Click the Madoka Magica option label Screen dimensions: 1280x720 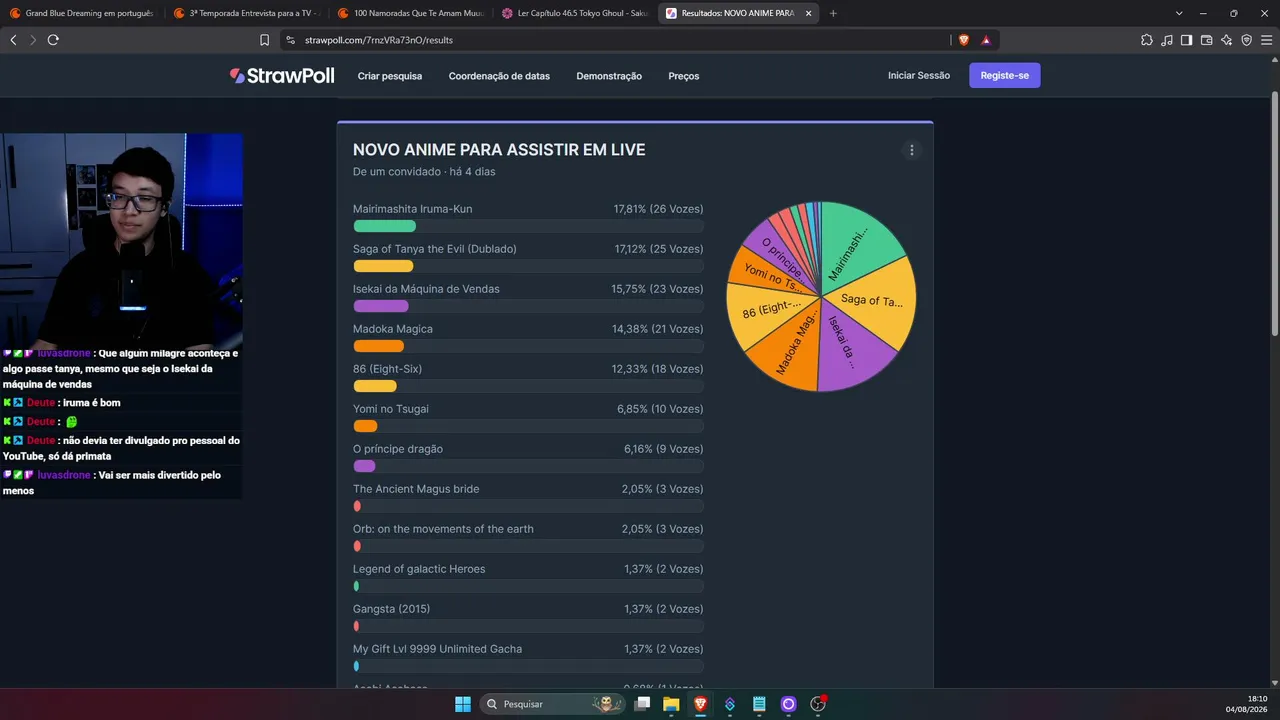pyautogui.click(x=393, y=329)
